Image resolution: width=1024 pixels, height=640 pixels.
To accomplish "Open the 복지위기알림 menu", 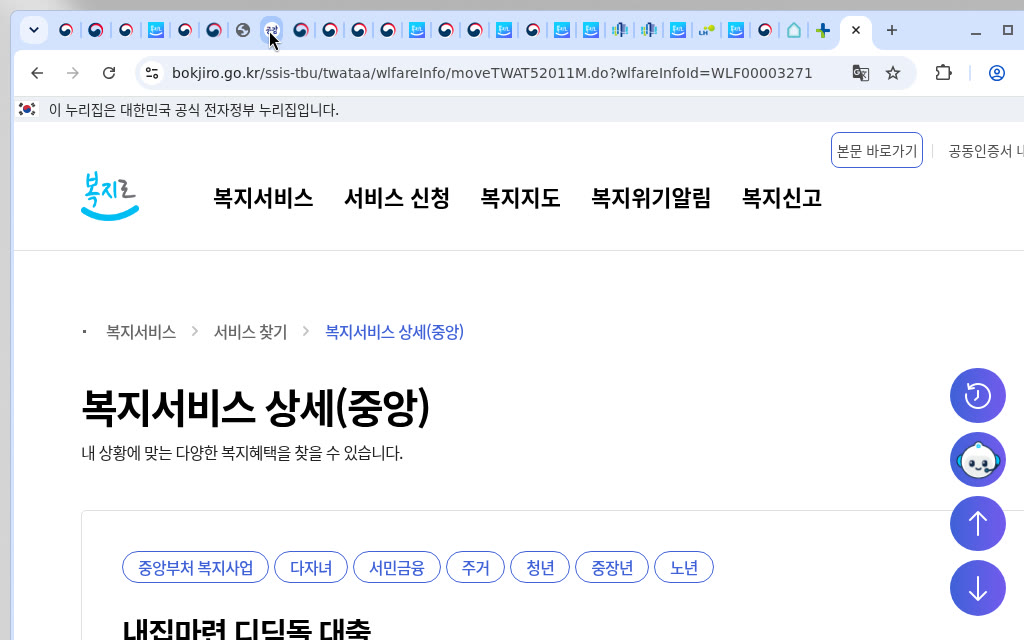I will [x=650, y=198].
